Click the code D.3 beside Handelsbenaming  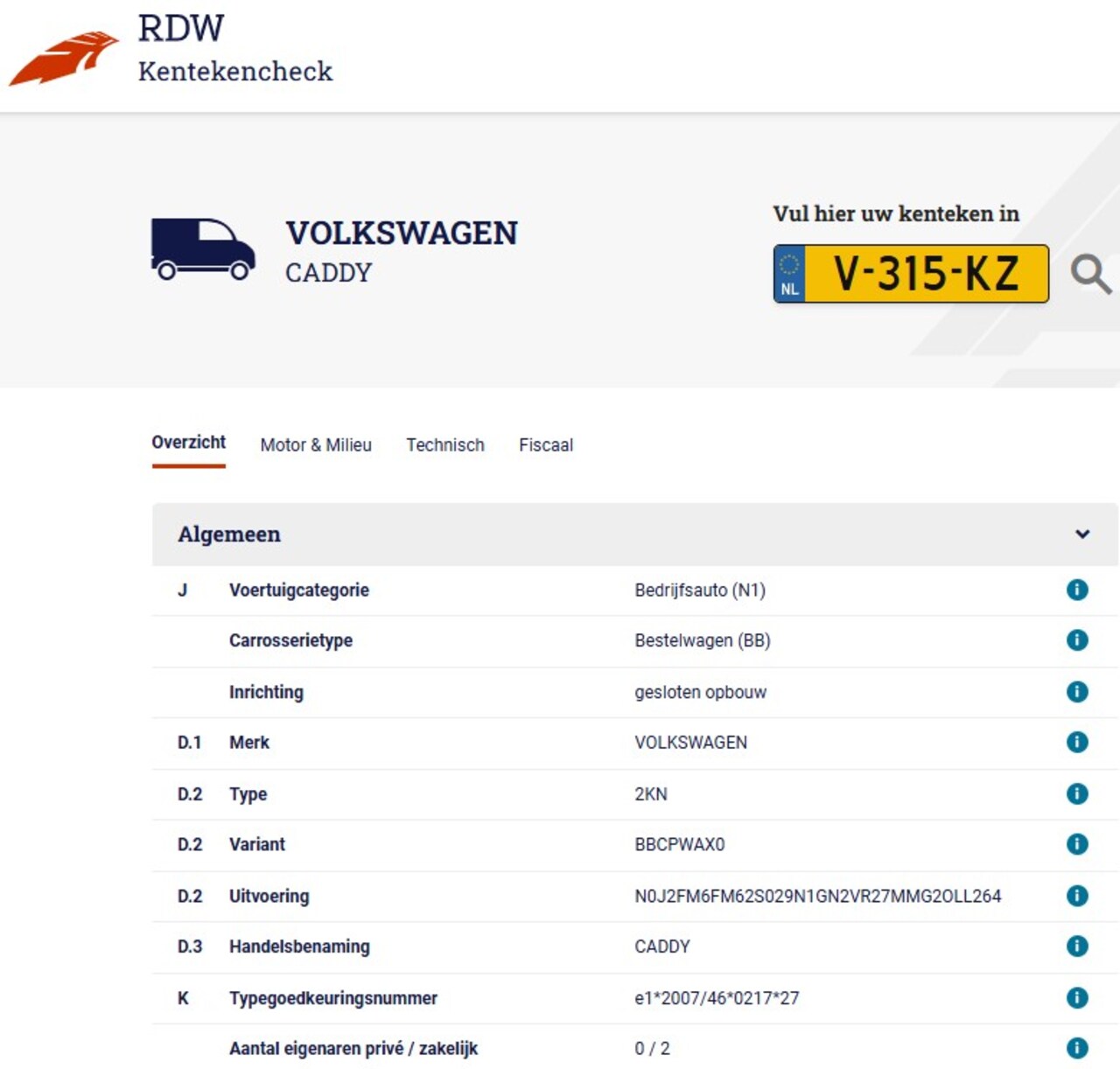[190, 947]
